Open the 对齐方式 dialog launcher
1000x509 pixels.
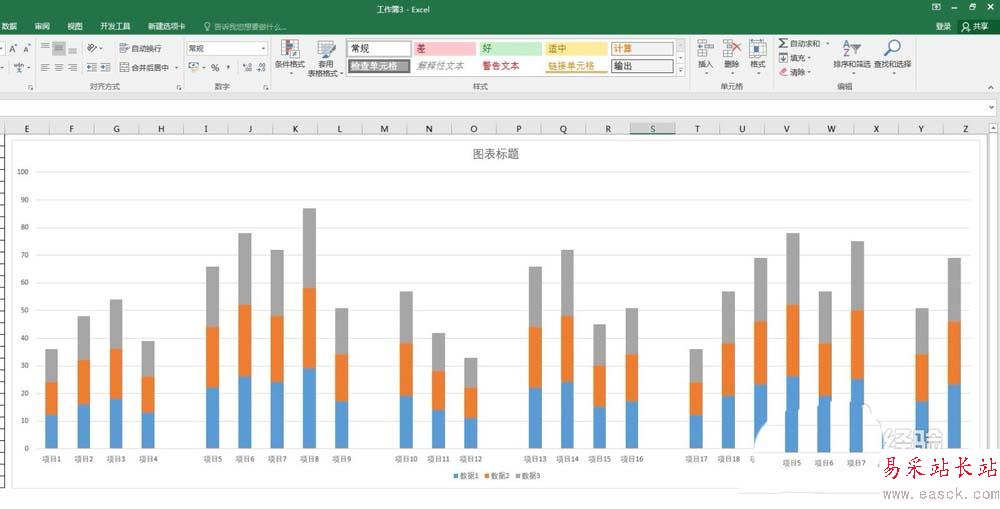[x=177, y=87]
